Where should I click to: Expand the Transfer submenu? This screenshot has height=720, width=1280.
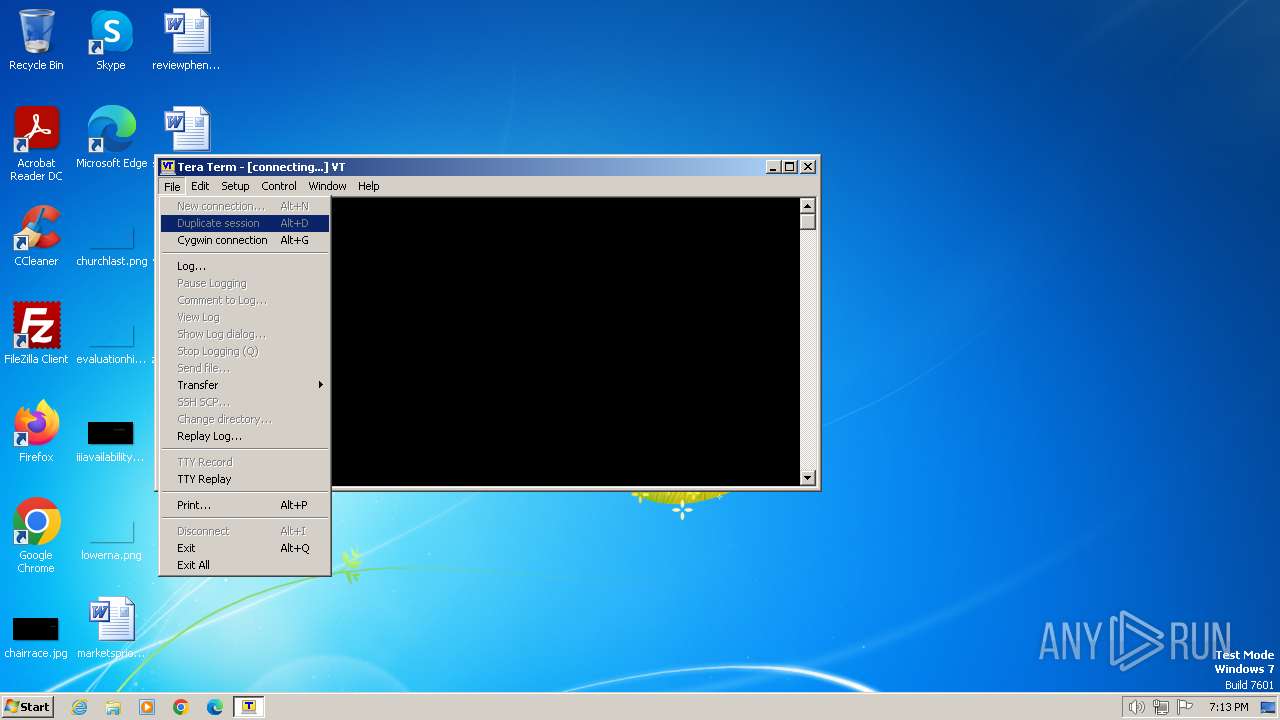pyautogui.click(x=245, y=385)
